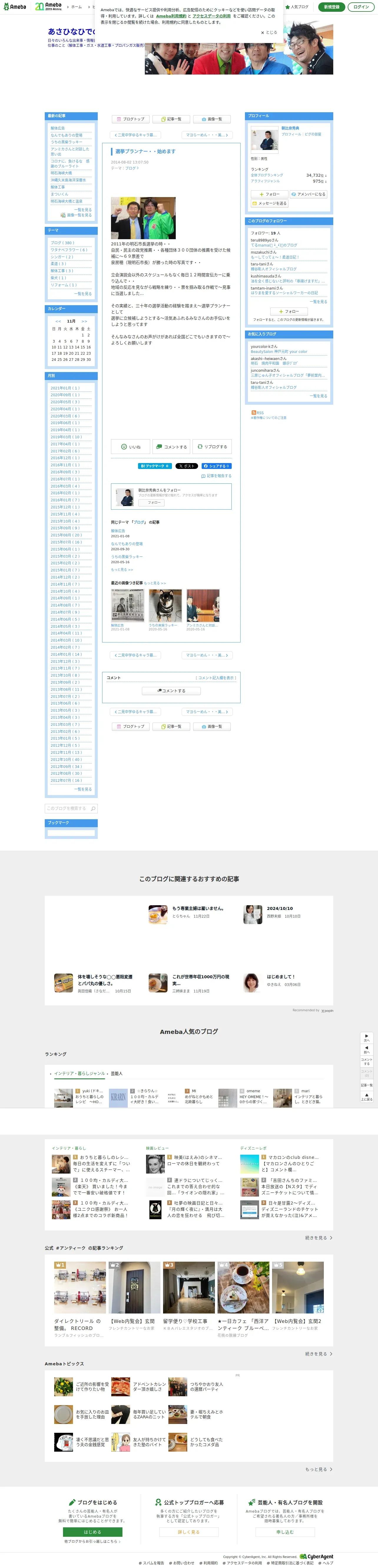Click 続きを見る under genre rankings
The image size is (378, 1568).
point(318,1237)
